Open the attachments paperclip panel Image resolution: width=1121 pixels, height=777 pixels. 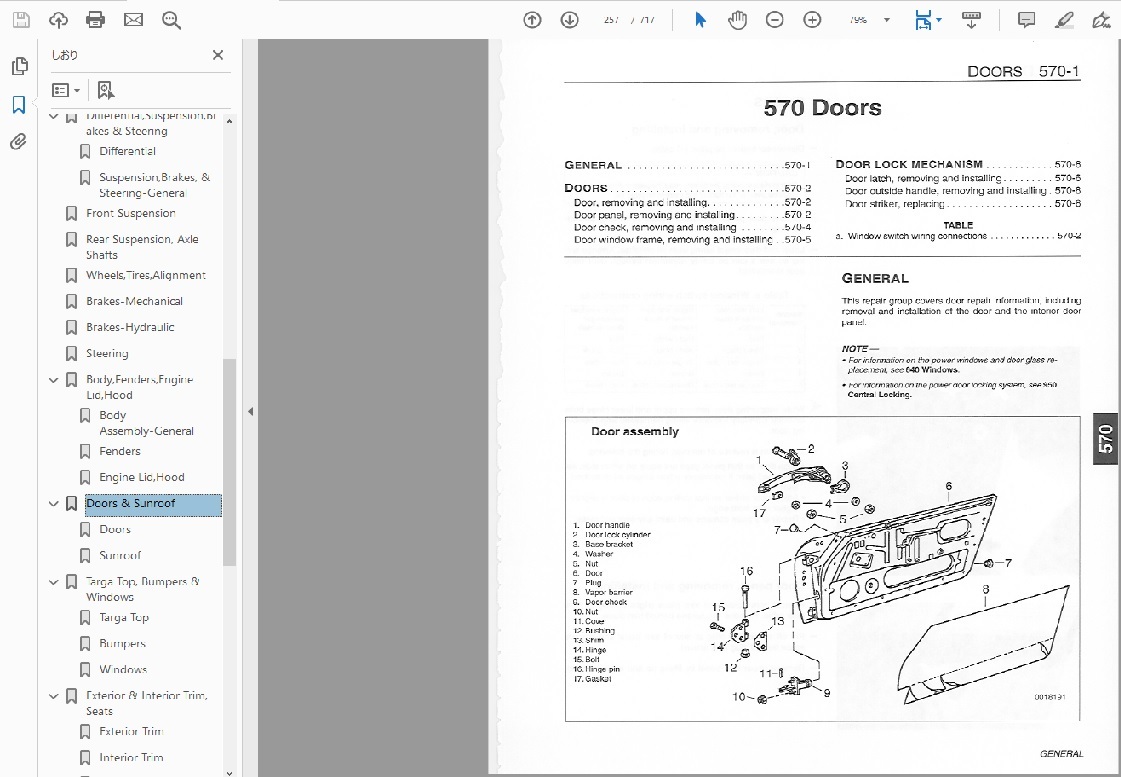pos(19,142)
